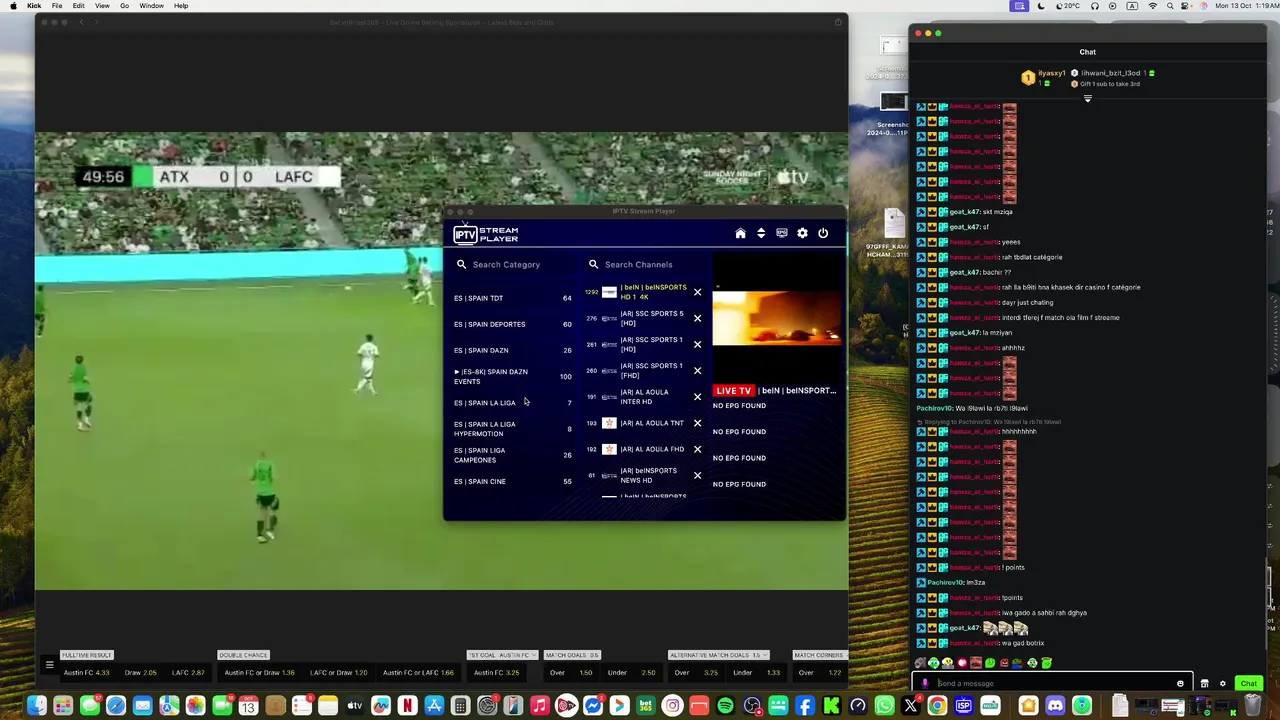Click the LIVE TV badge
Screen dimensions: 1280x720
733,390
